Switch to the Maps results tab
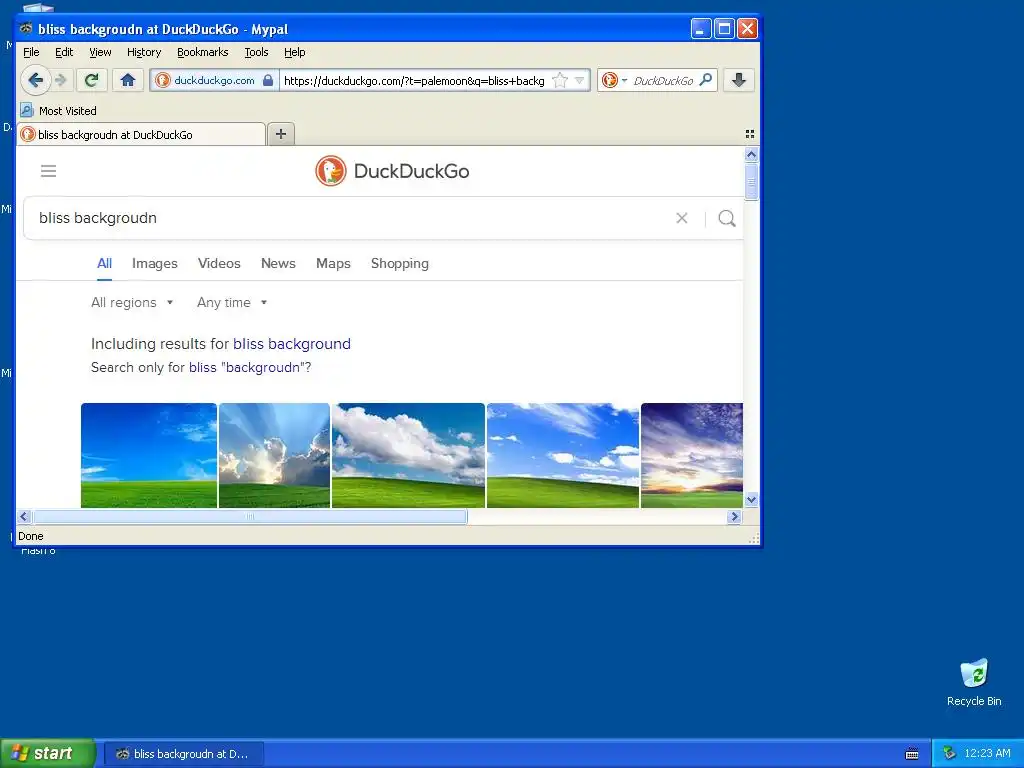This screenshot has height=768, width=1024. (x=333, y=263)
